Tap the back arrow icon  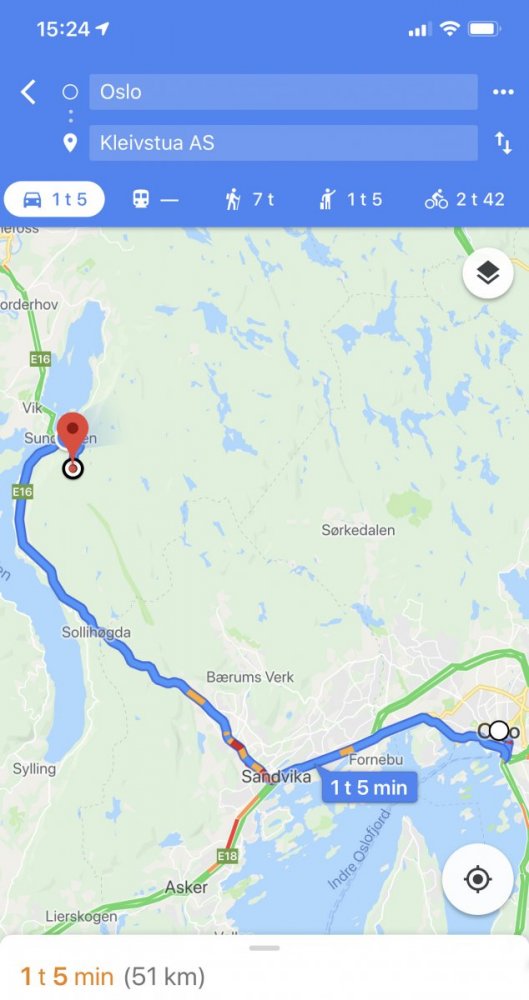(x=28, y=92)
